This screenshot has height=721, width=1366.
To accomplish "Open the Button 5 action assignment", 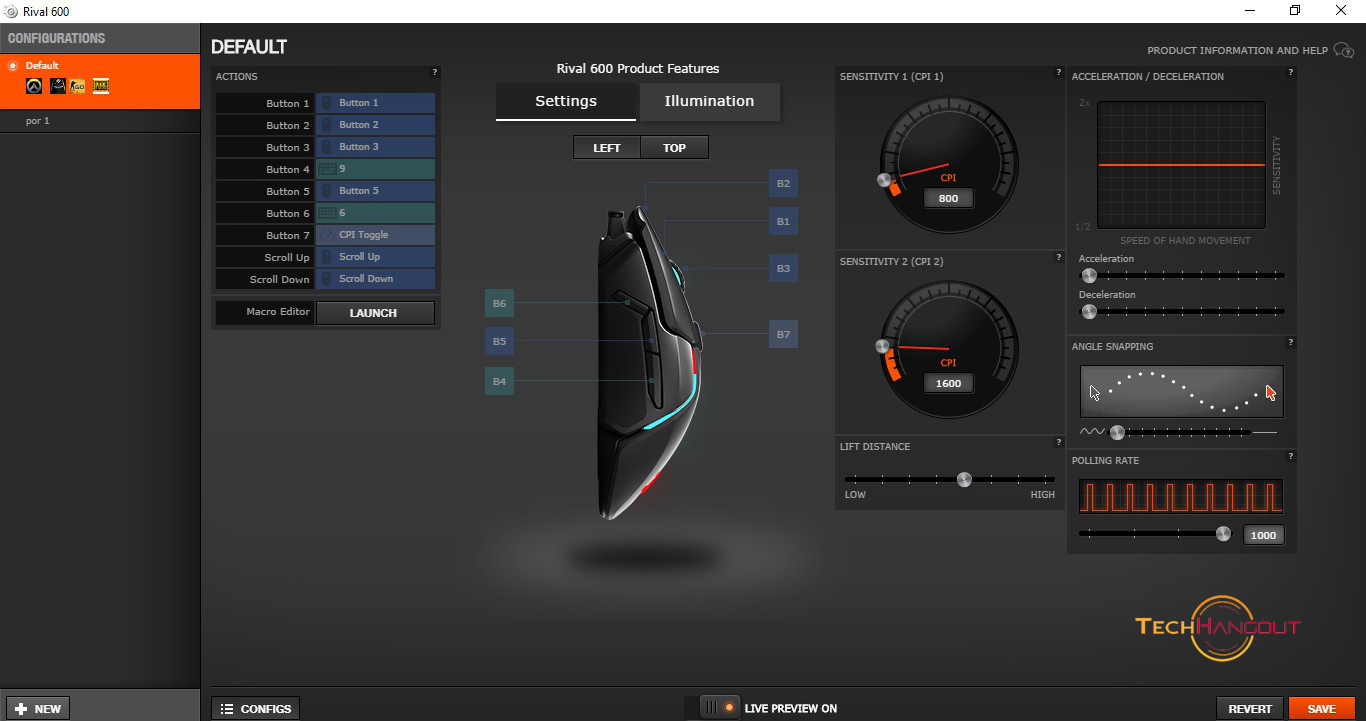I will click(x=375, y=191).
